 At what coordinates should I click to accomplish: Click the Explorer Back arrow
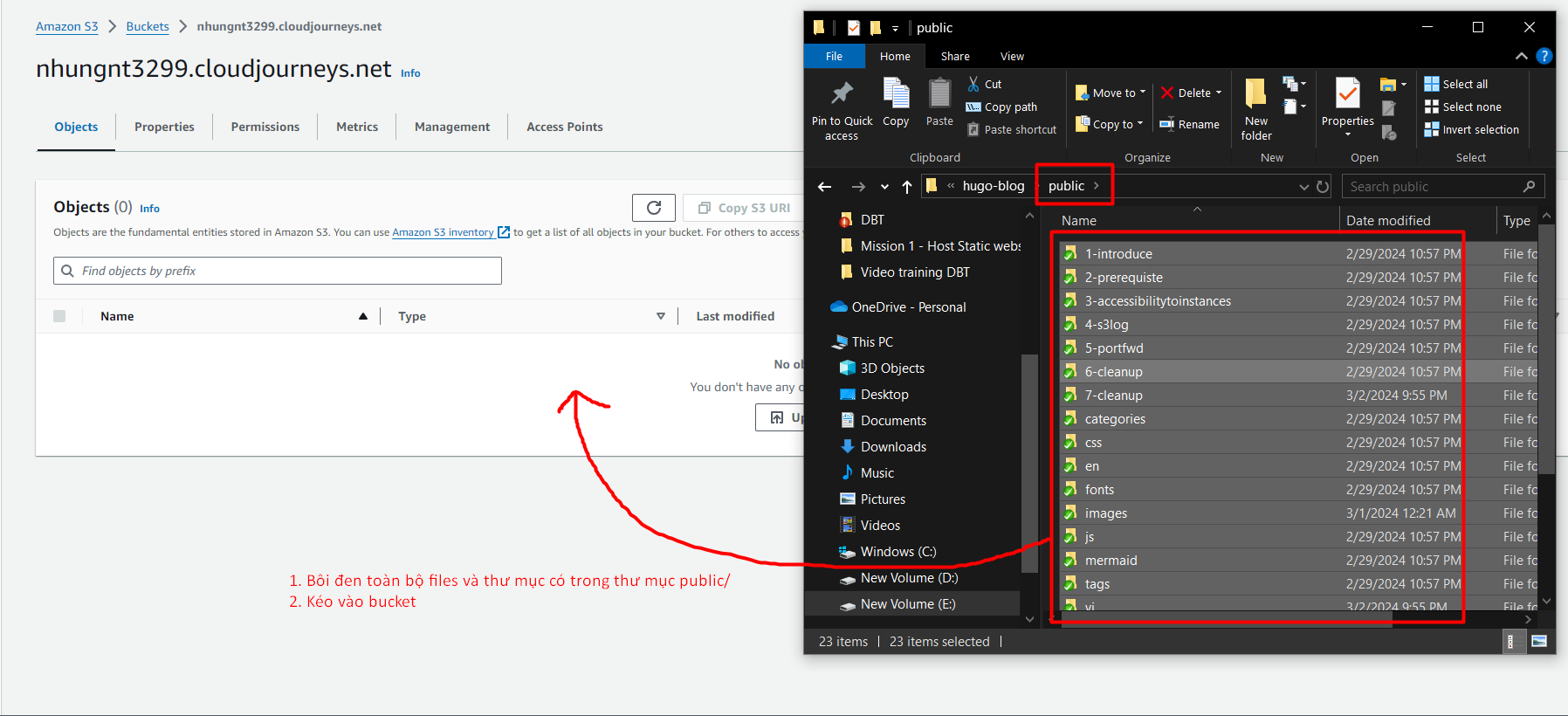[x=824, y=186]
